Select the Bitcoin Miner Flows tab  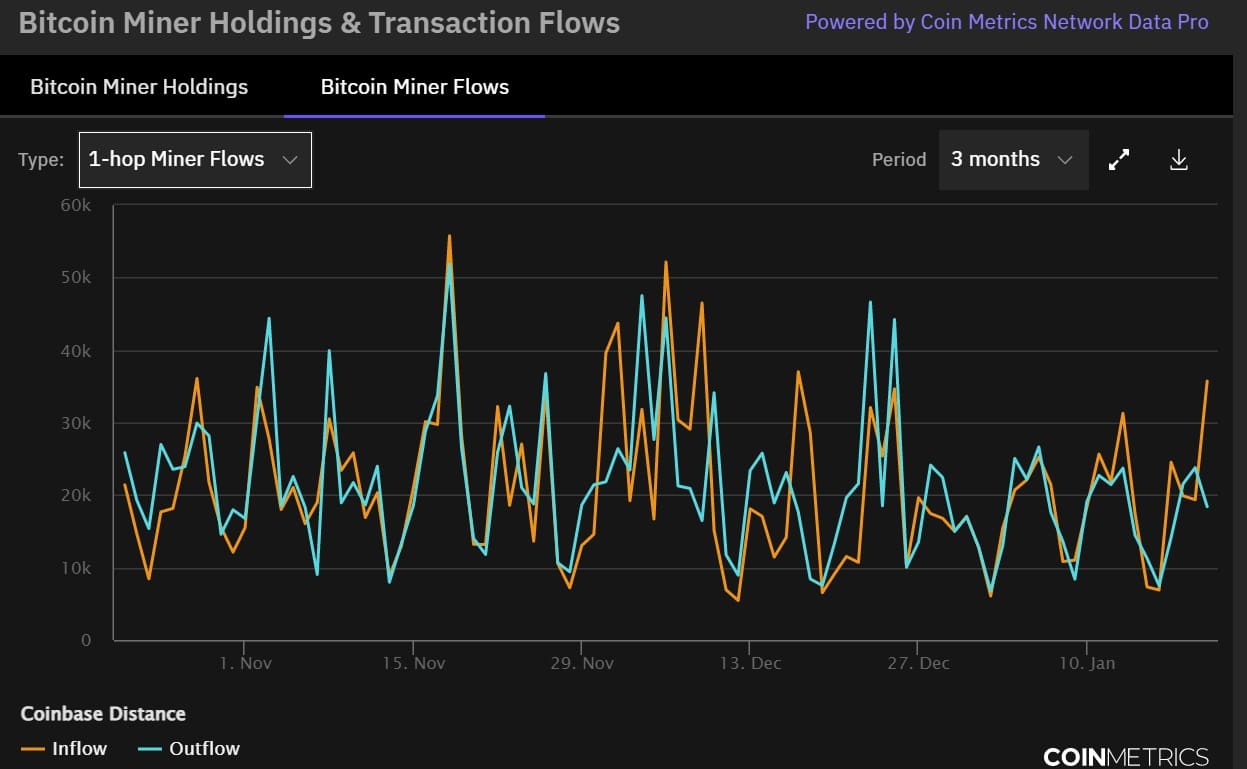pyautogui.click(x=414, y=87)
